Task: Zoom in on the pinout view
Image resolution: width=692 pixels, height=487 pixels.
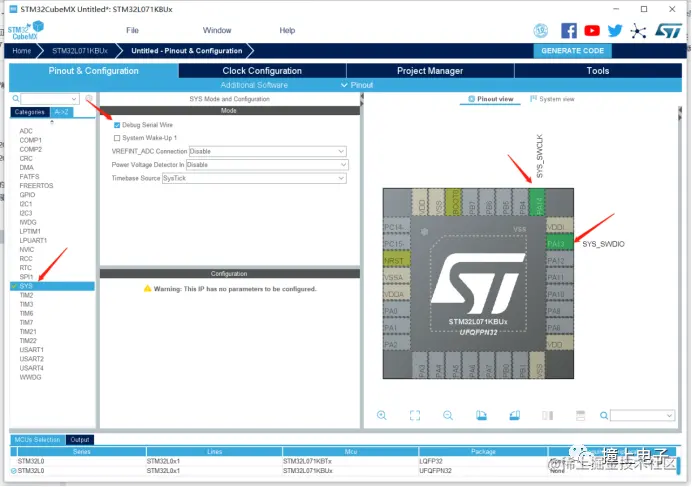Action: [382, 415]
